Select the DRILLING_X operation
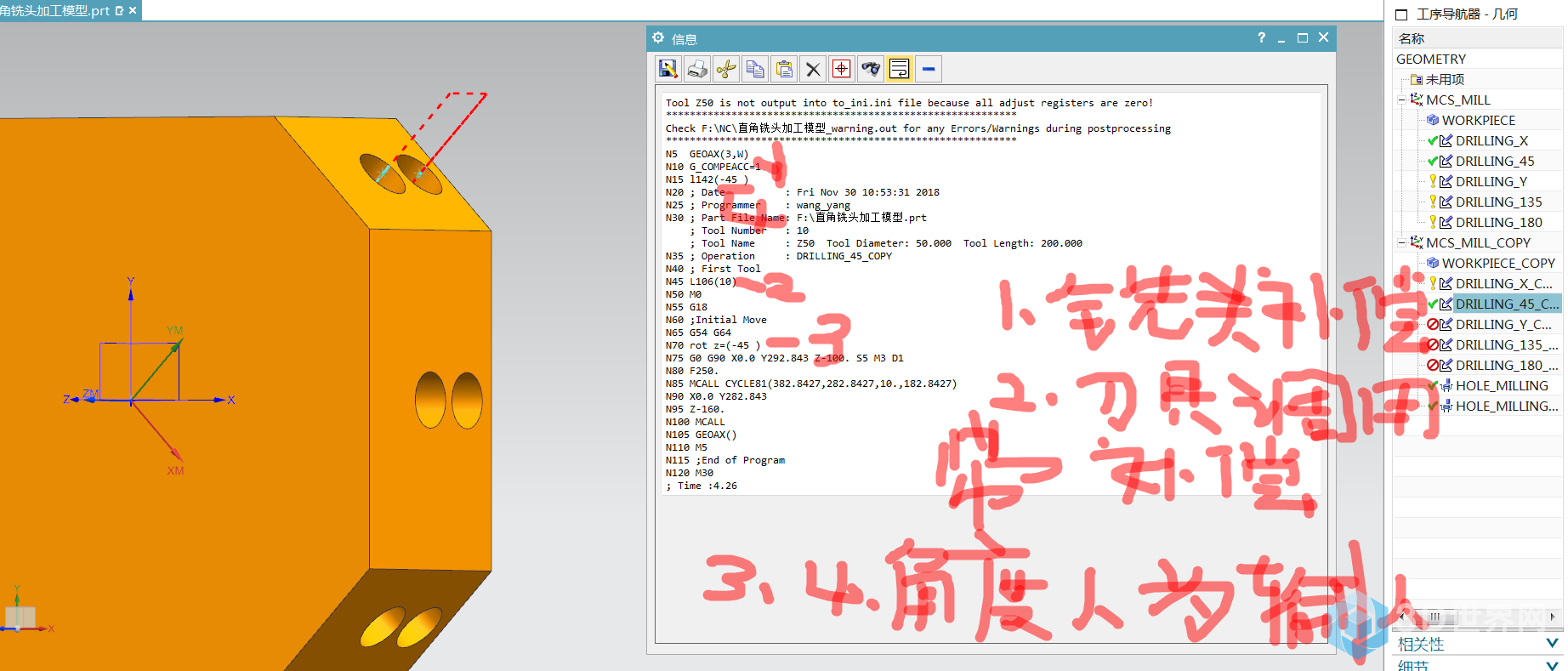The image size is (1568, 671). (x=1491, y=140)
